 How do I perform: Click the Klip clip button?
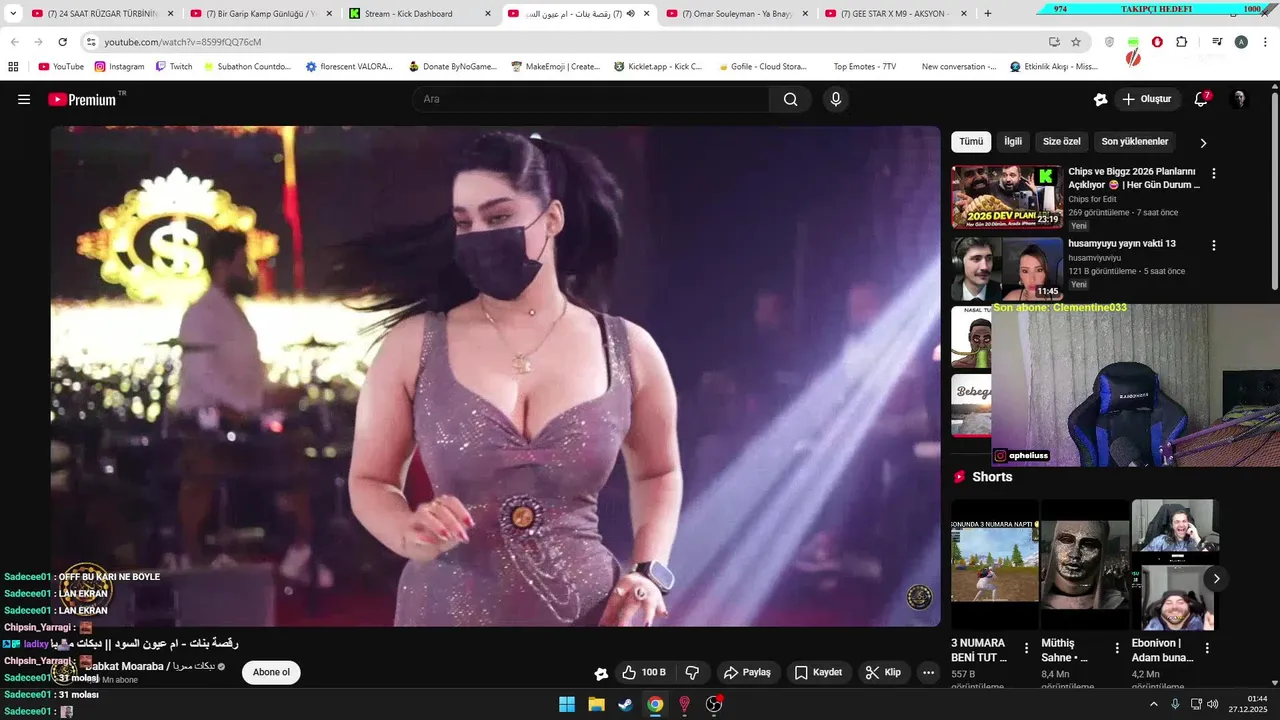tap(883, 672)
